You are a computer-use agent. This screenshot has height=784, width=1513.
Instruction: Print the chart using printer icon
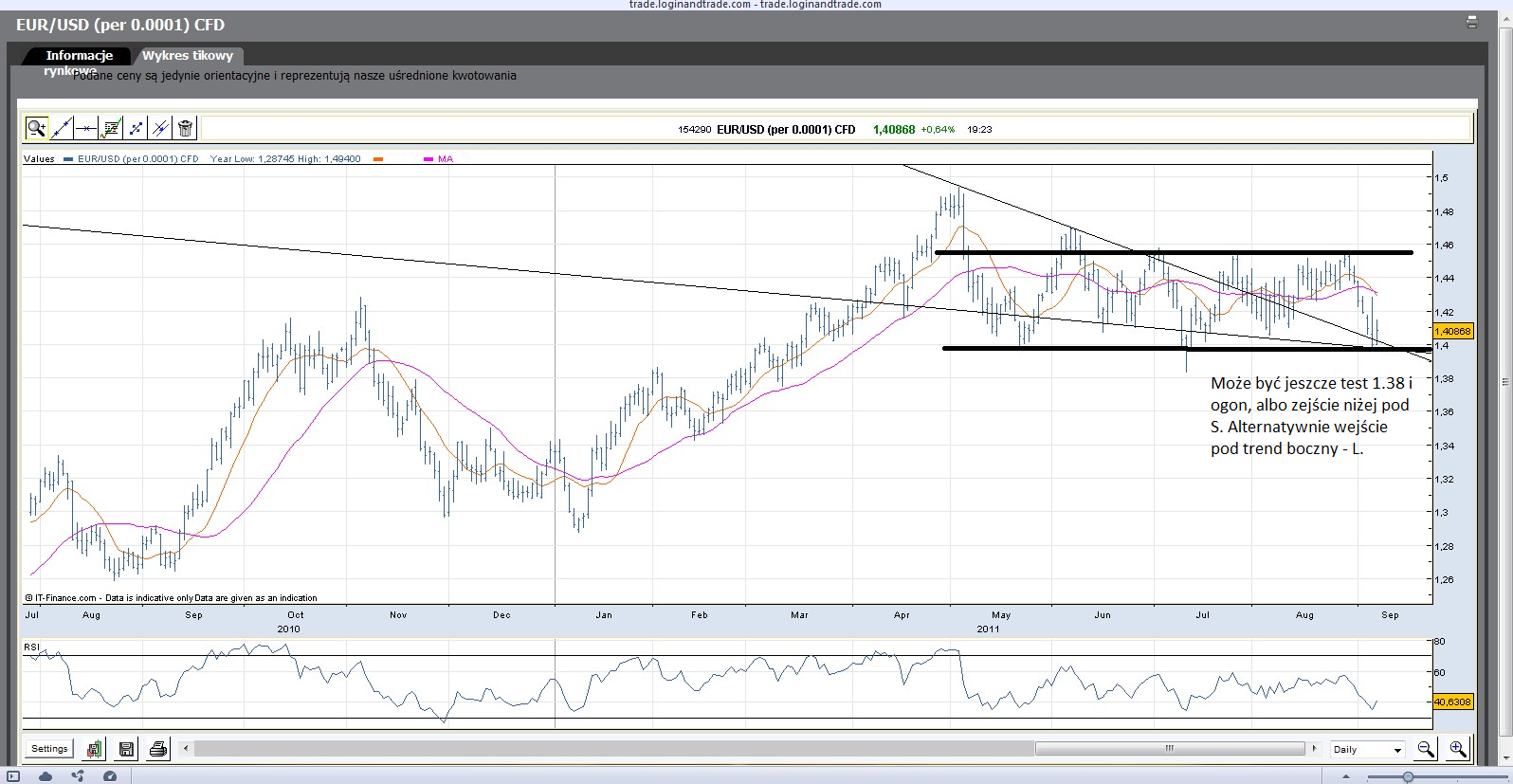[158, 750]
